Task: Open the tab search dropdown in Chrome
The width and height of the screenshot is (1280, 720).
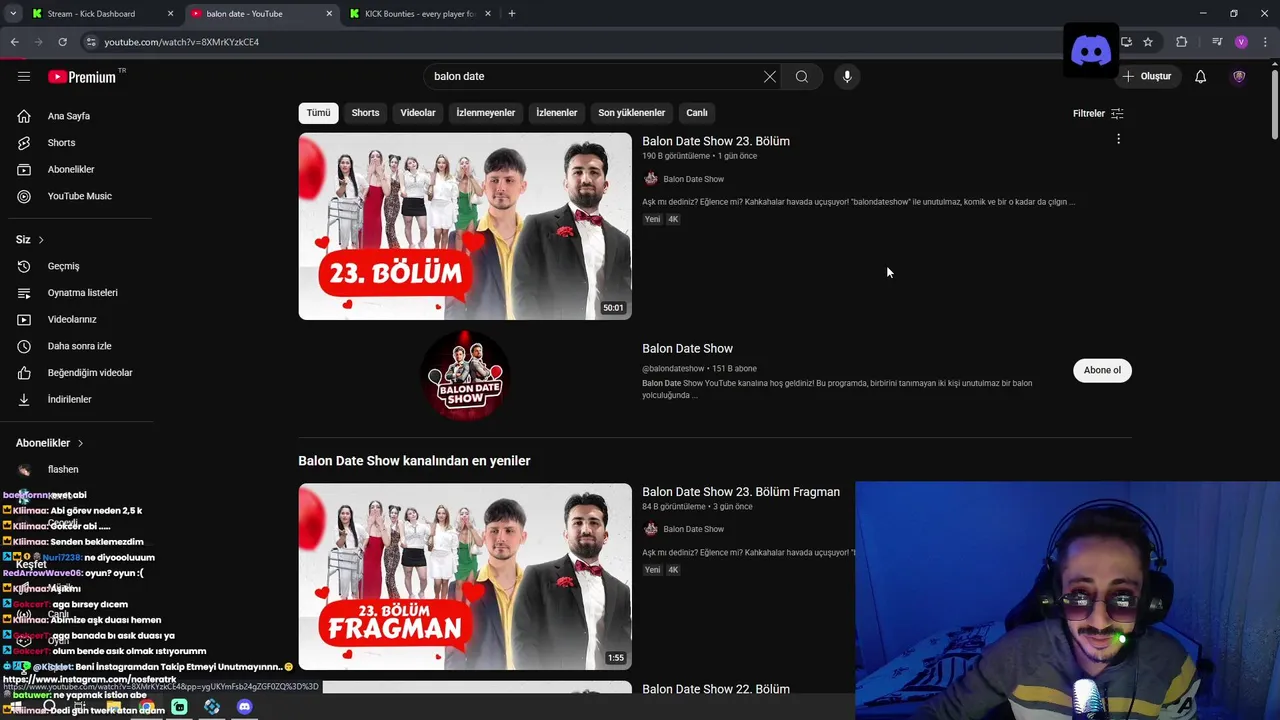Action: [13, 14]
